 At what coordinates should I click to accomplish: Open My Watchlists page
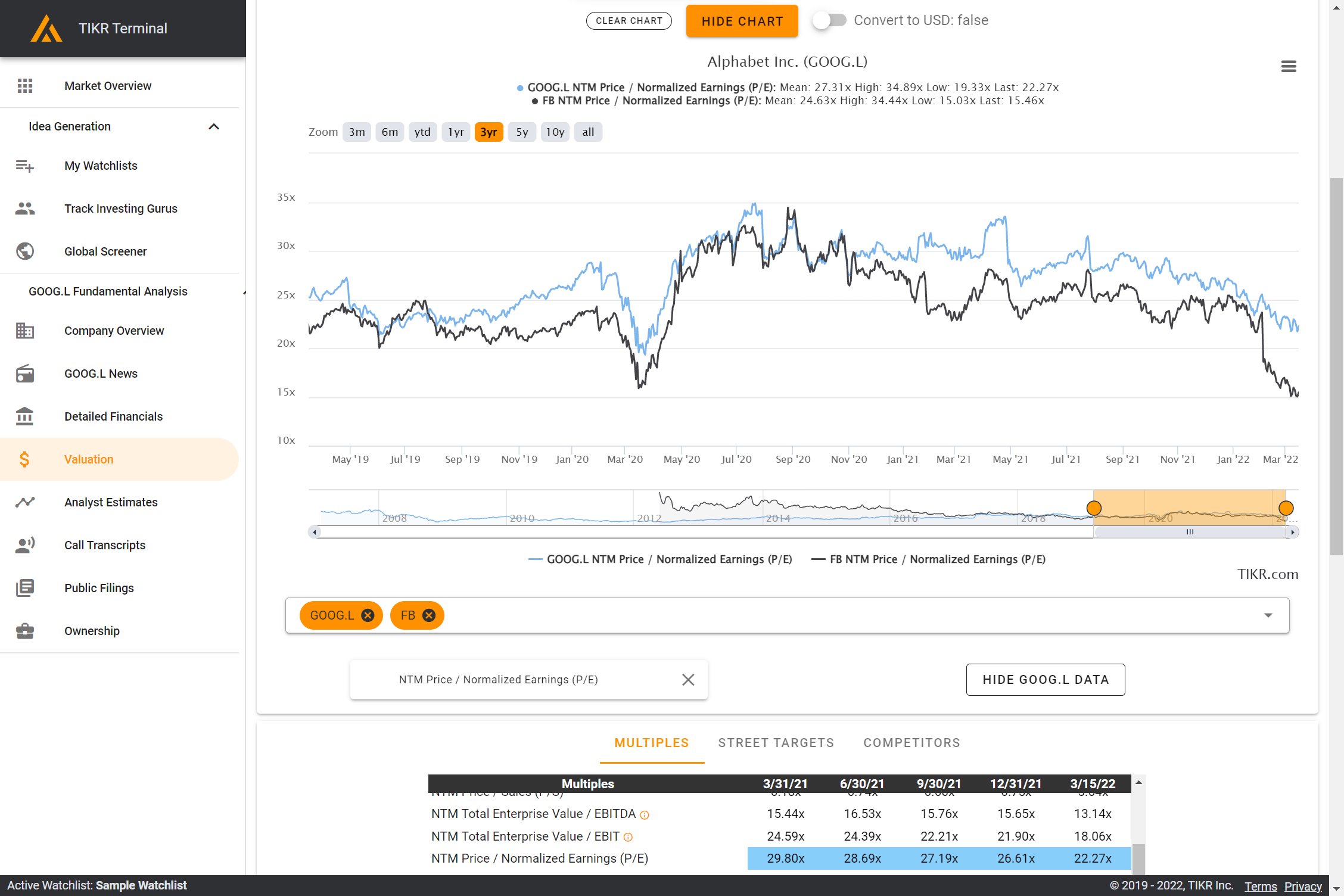(101, 166)
